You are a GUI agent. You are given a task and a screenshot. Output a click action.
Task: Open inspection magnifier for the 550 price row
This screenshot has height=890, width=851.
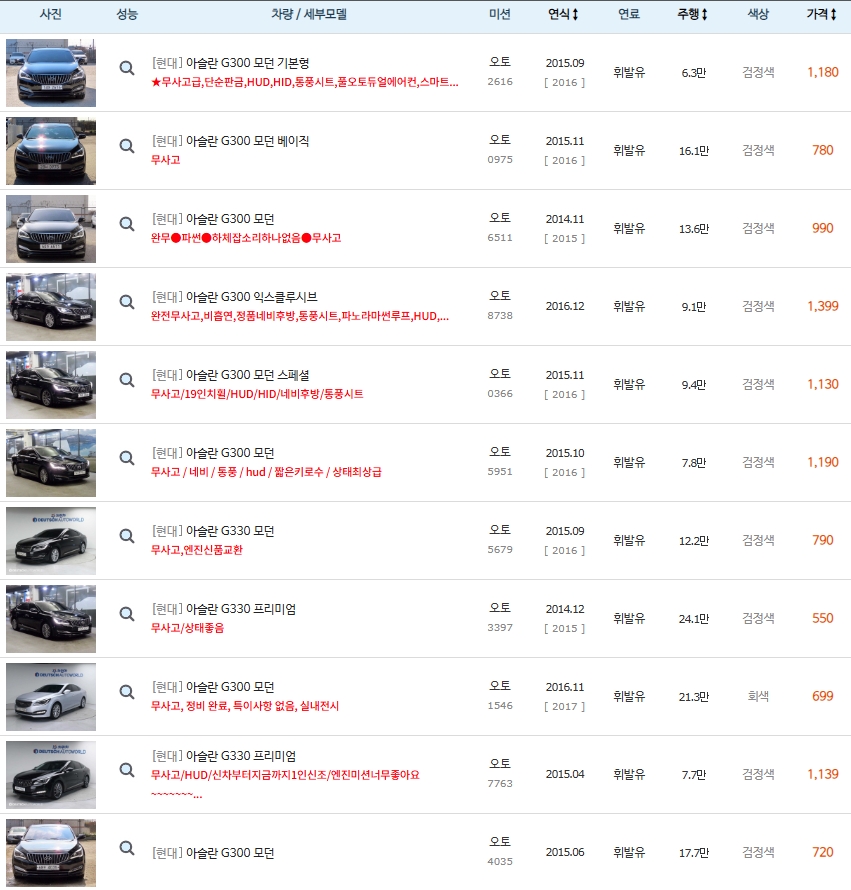[127, 614]
